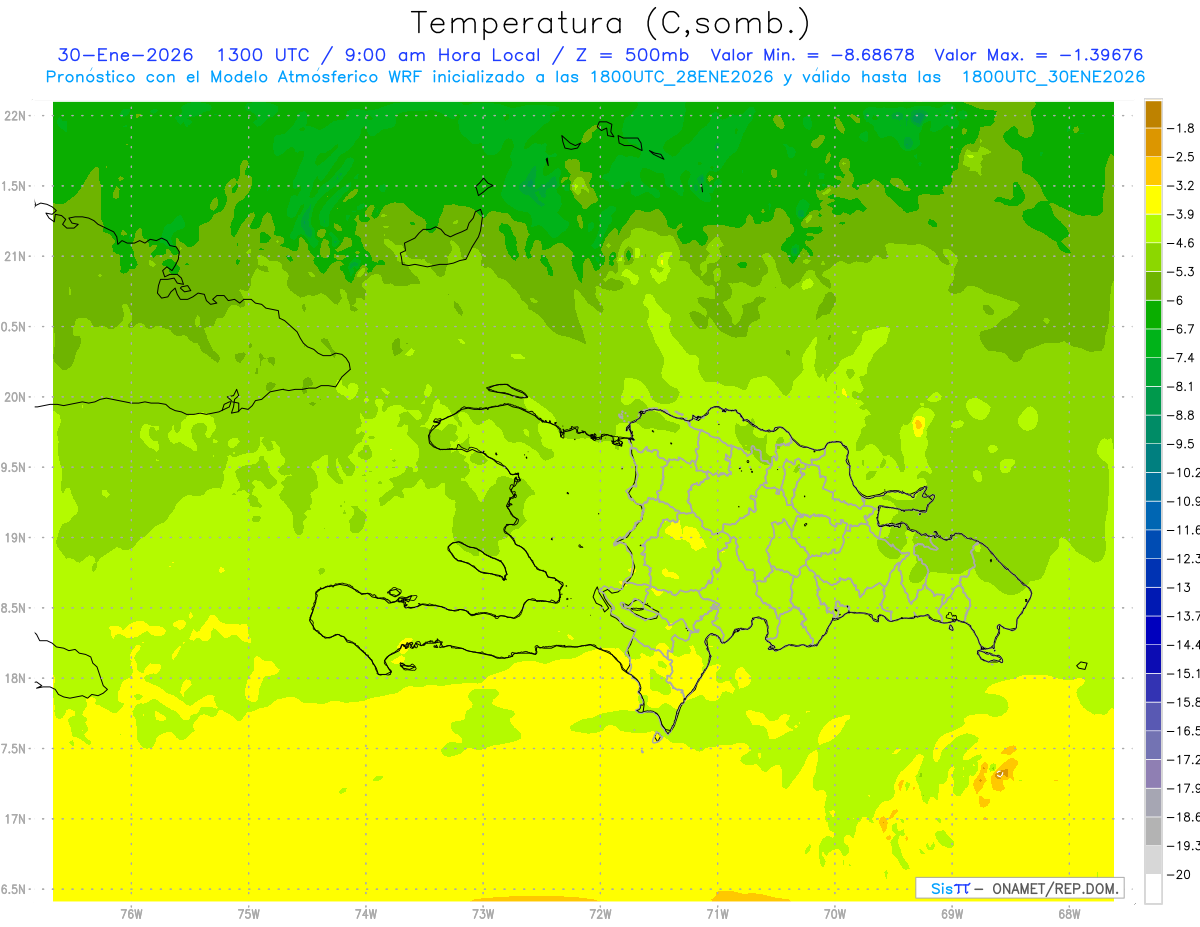Click the '-15.8' colorbar label
1200x927 pixels.
pos(1184,702)
